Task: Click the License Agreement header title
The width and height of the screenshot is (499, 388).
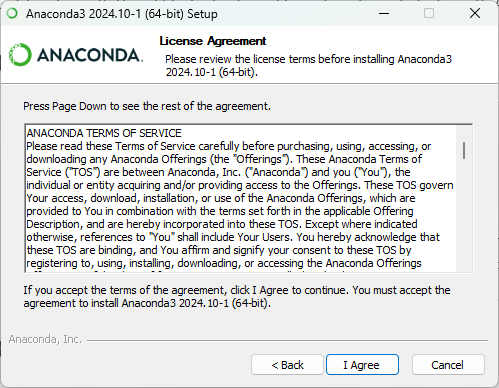Action: [x=213, y=41]
